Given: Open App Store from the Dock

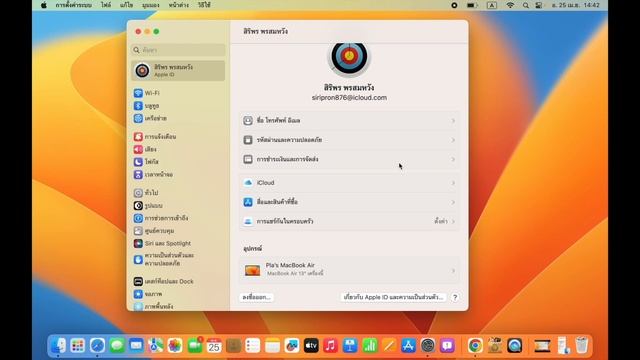Looking at the screenshot, I should [x=408, y=346].
